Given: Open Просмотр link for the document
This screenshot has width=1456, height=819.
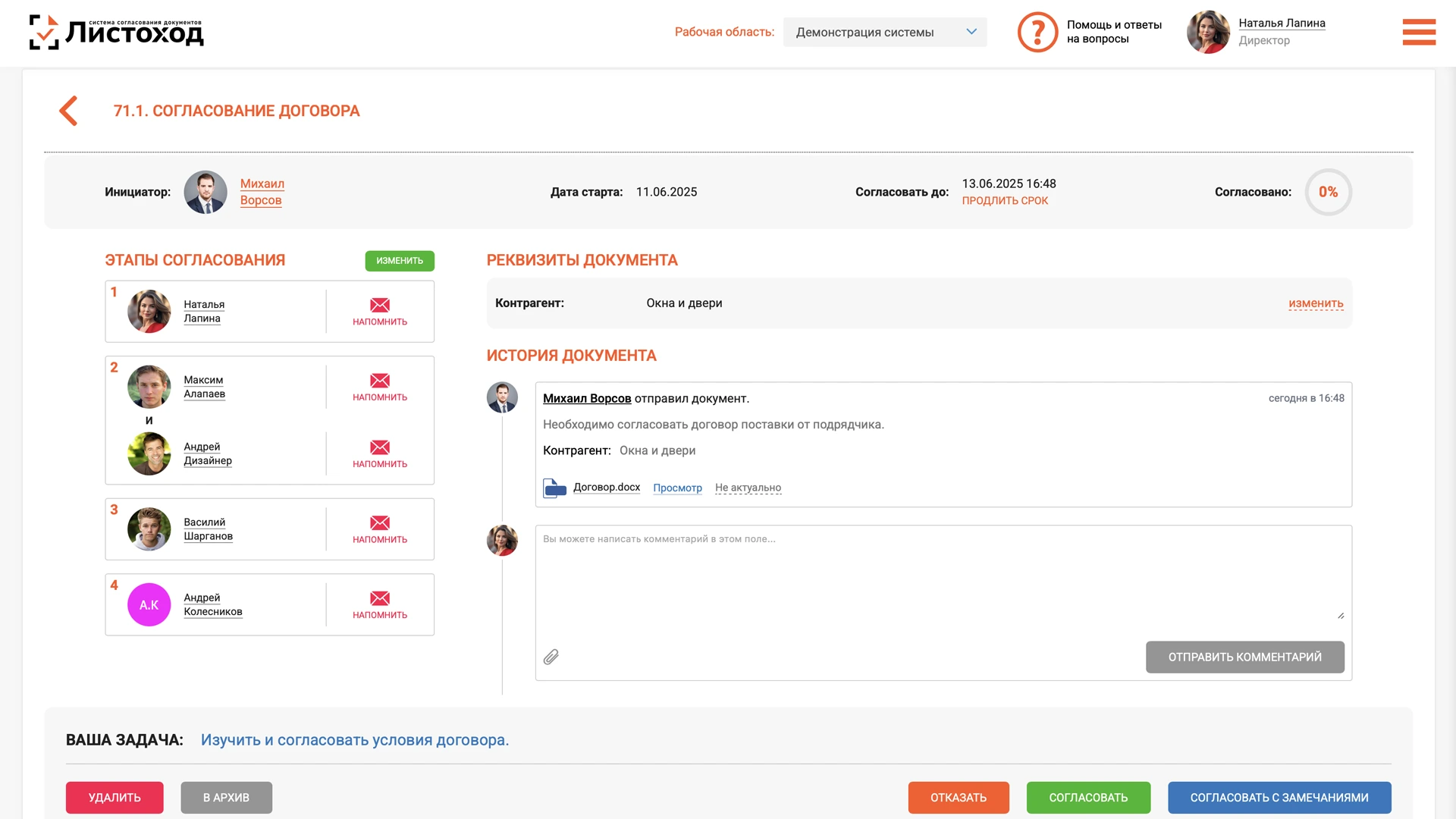Looking at the screenshot, I should (677, 488).
